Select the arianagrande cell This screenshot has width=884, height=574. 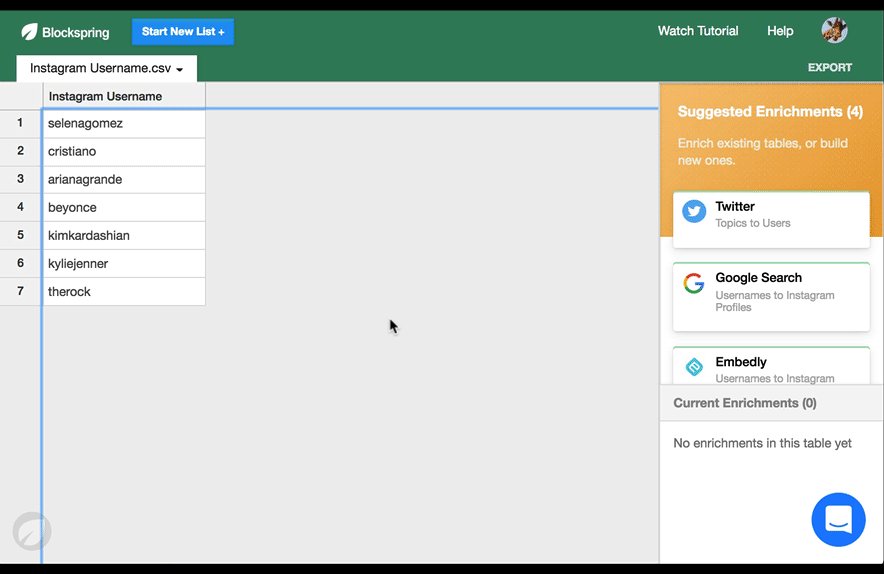click(x=124, y=180)
